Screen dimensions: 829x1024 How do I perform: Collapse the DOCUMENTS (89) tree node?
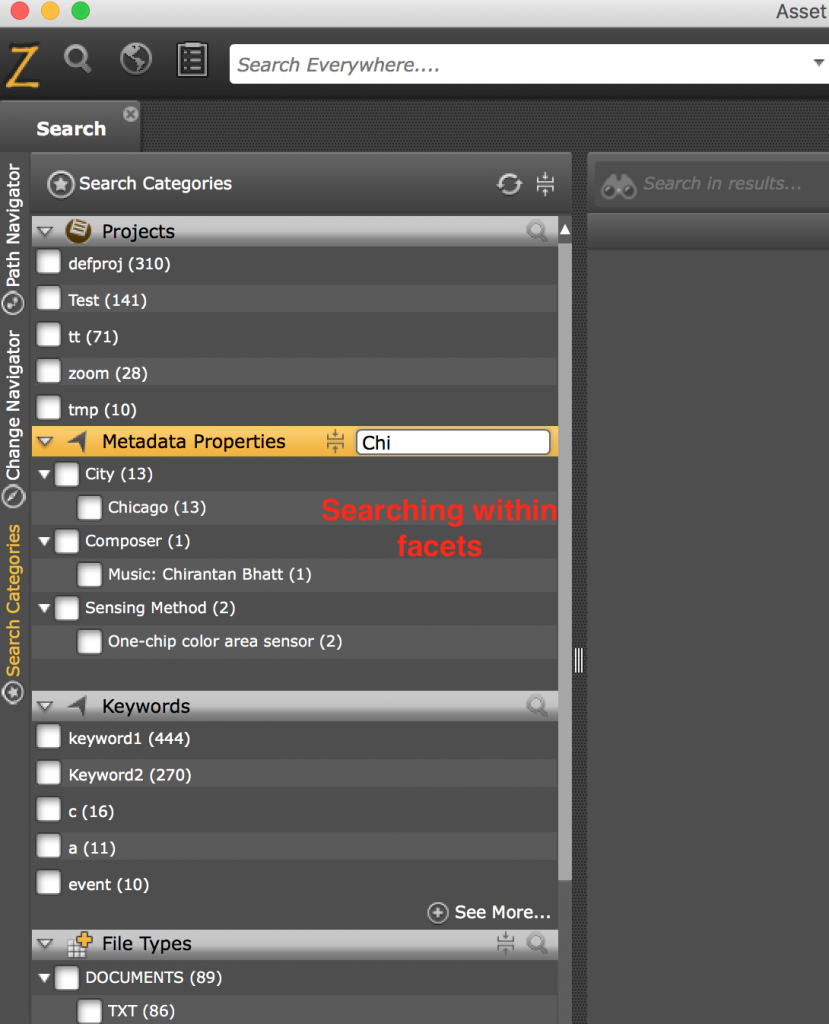click(x=44, y=978)
